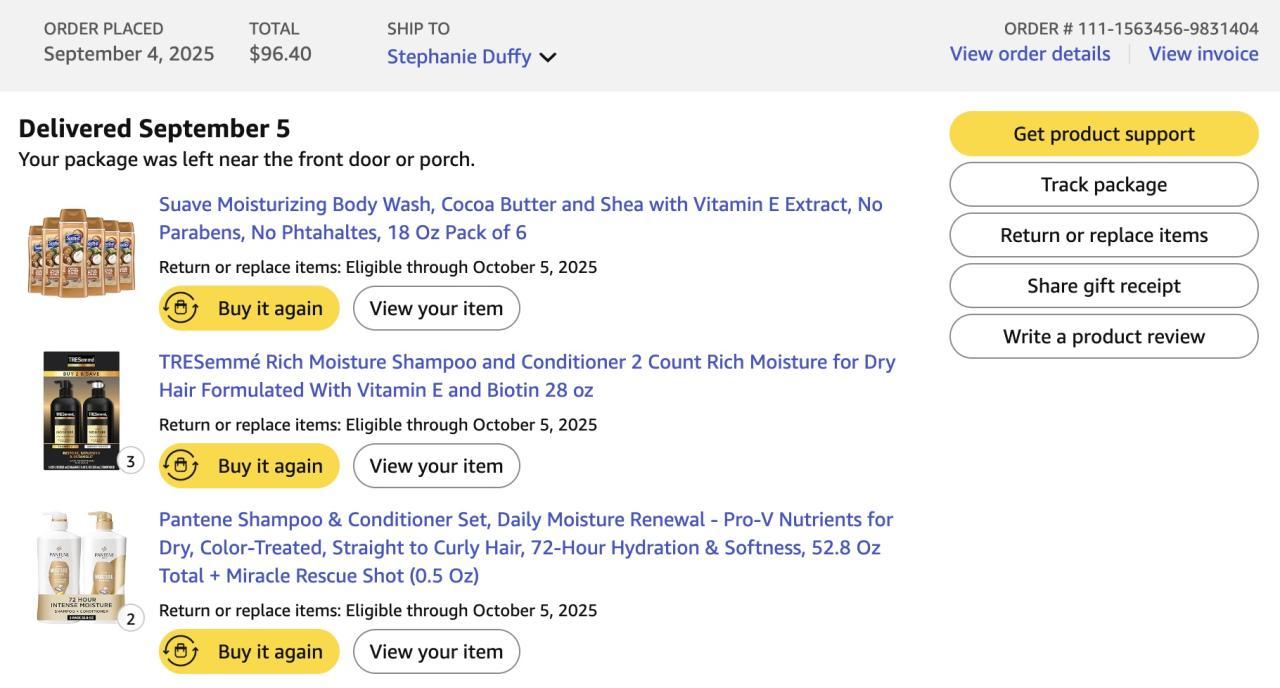Click View your item for TRESemmé Shampoo

click(436, 465)
